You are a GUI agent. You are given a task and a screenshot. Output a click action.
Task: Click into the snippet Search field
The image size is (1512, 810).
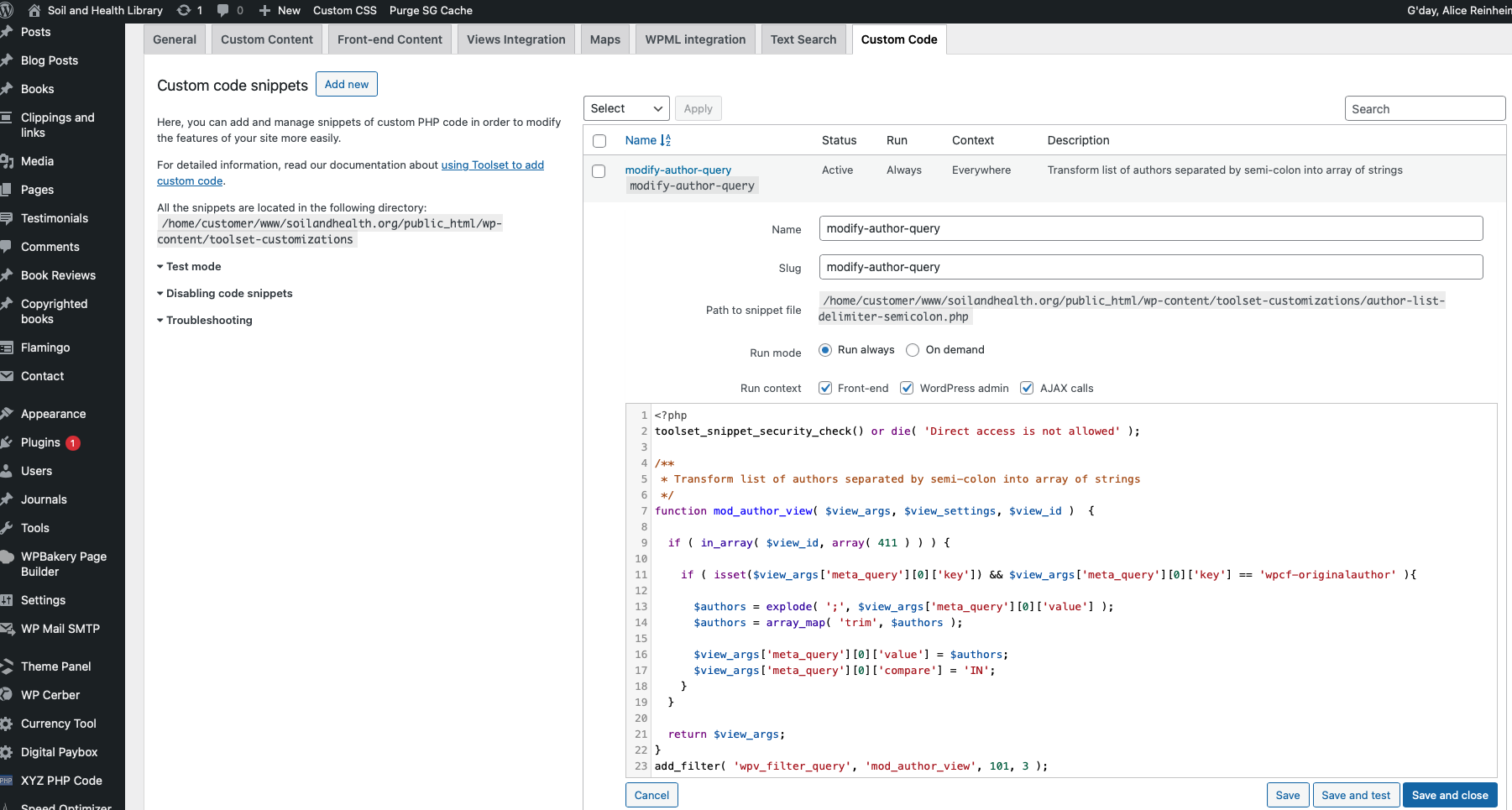pos(1424,108)
